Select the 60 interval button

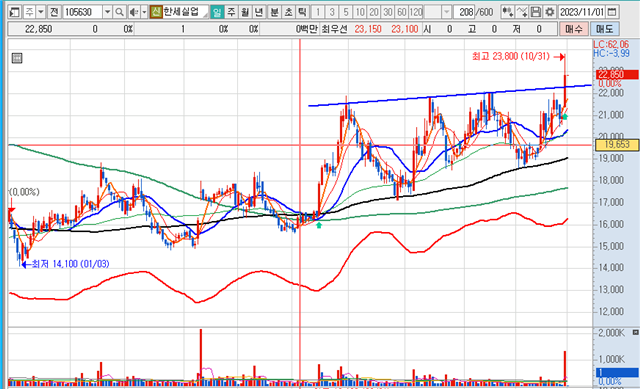coord(402,12)
